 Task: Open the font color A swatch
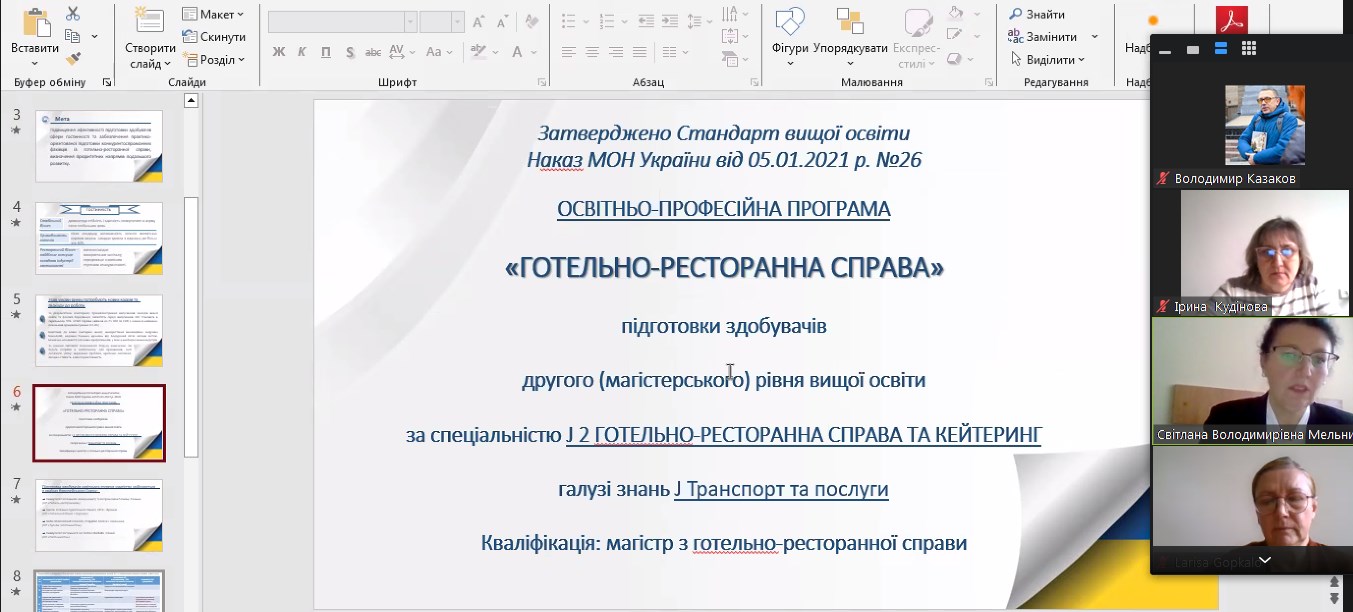pyautogui.click(x=516, y=53)
